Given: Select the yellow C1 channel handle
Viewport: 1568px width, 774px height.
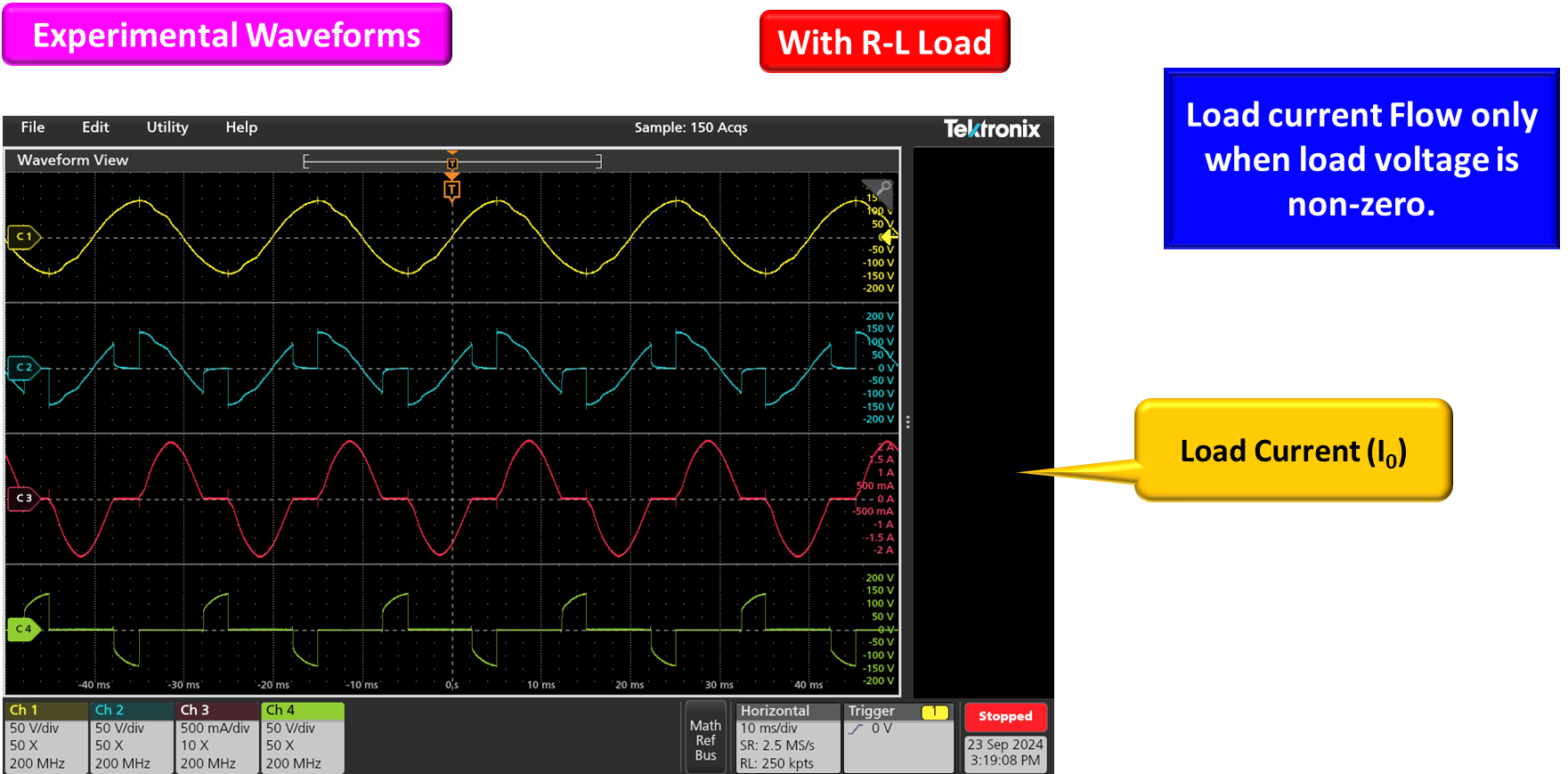Looking at the screenshot, I should (x=23, y=237).
